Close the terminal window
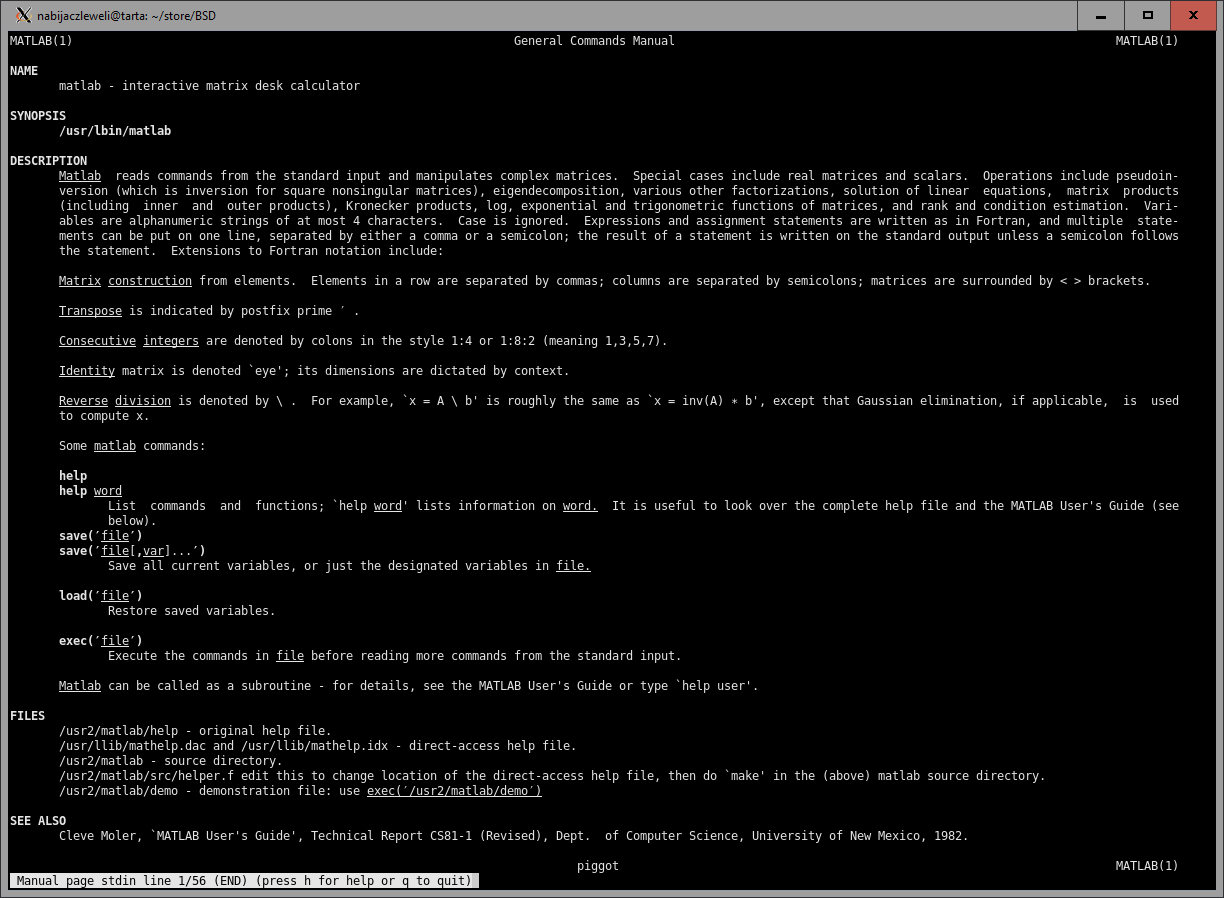This screenshot has height=898, width=1224. tap(1193, 15)
